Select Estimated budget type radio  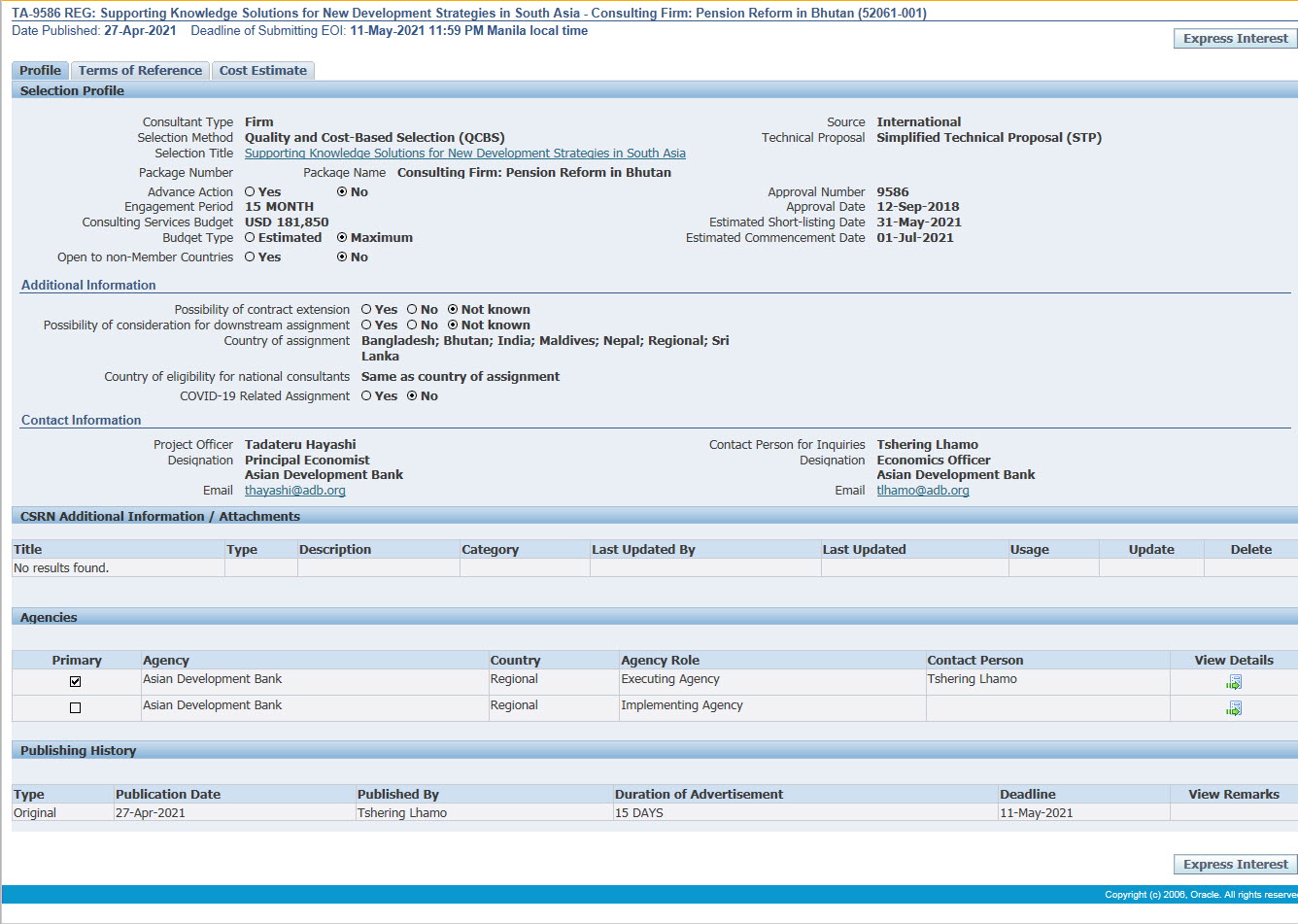point(250,237)
